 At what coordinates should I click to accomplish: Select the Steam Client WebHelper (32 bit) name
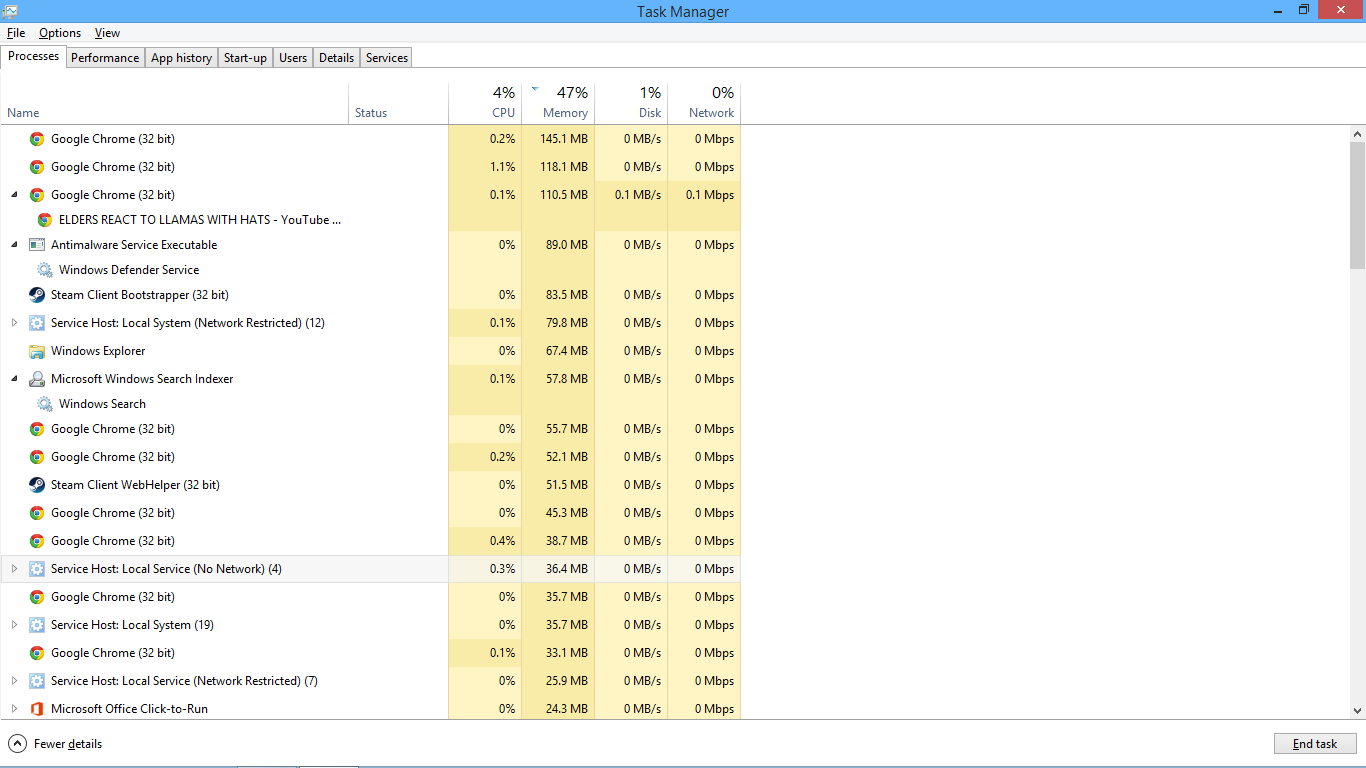tap(135, 485)
